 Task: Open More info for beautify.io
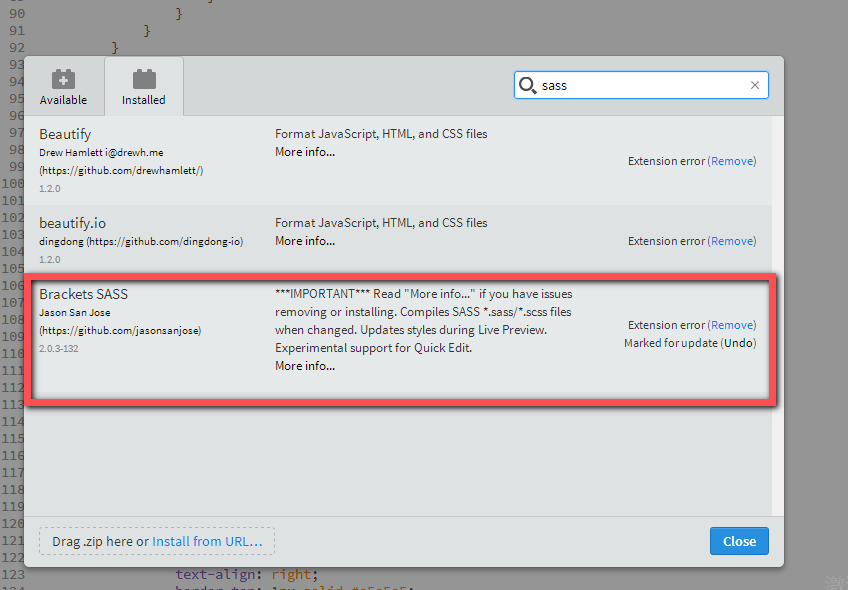[x=305, y=241]
